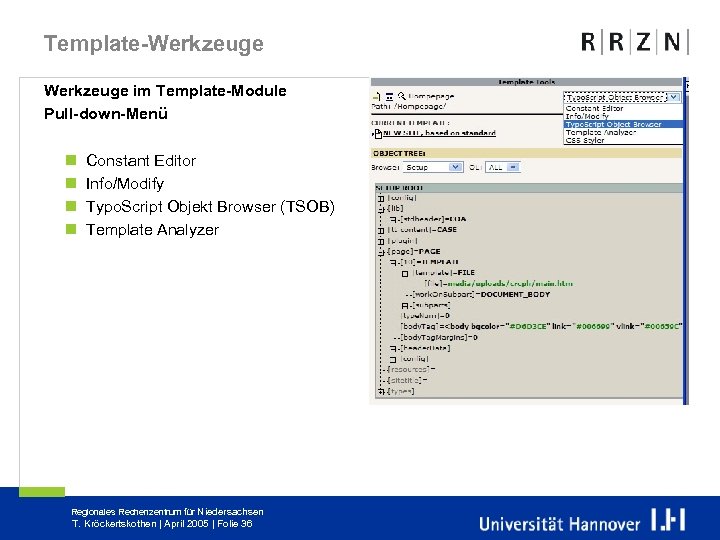This screenshot has width=720, height=540.
Task: Click the Path: /Homepage/ text
Action: tap(409, 107)
